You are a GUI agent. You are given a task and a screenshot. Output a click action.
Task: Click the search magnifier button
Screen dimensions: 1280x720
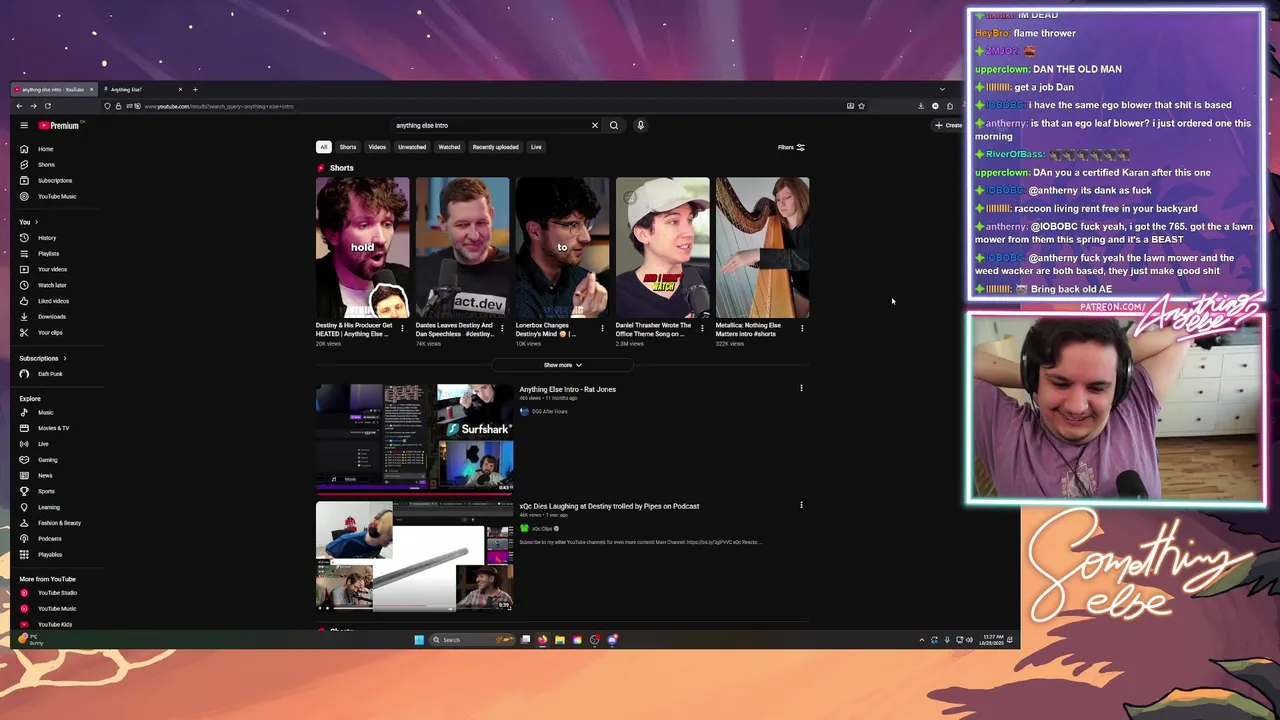point(614,125)
